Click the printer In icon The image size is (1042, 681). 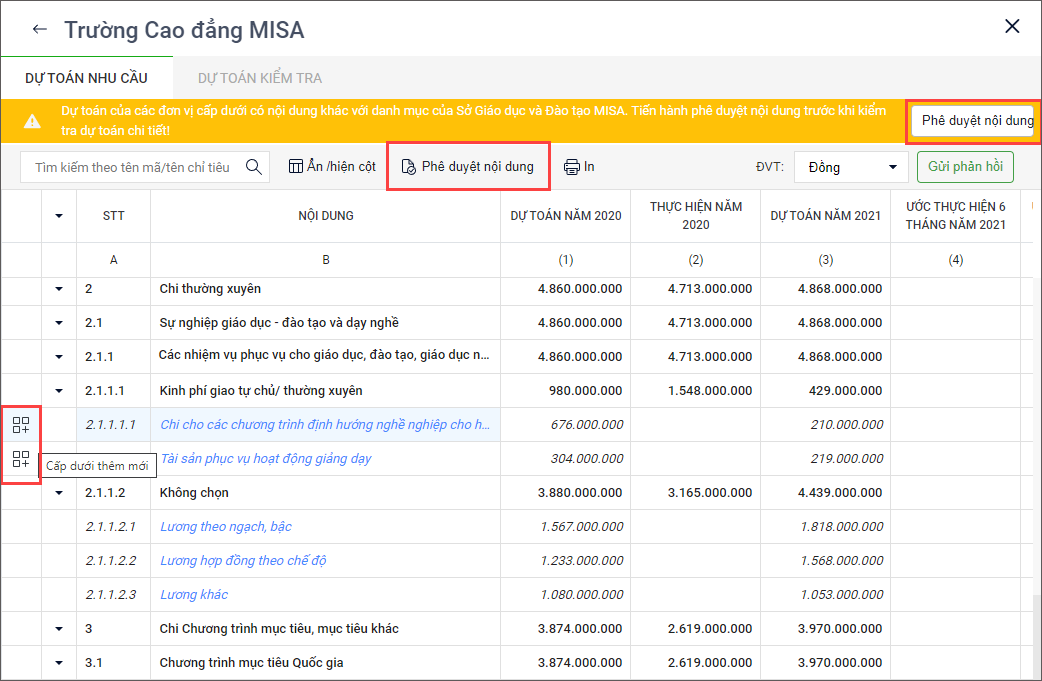(572, 167)
